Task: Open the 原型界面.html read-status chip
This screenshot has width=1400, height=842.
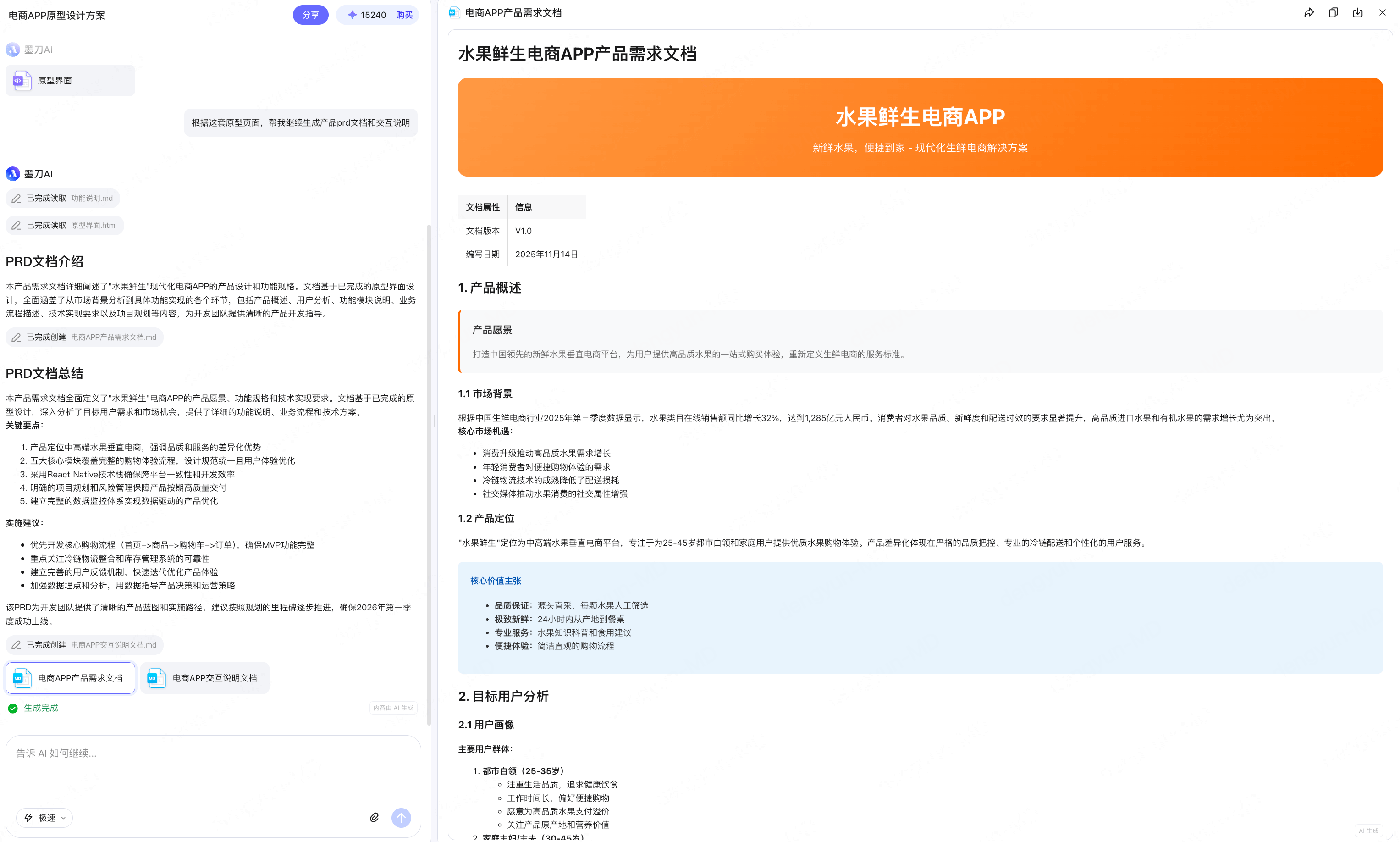Action: pos(64,225)
